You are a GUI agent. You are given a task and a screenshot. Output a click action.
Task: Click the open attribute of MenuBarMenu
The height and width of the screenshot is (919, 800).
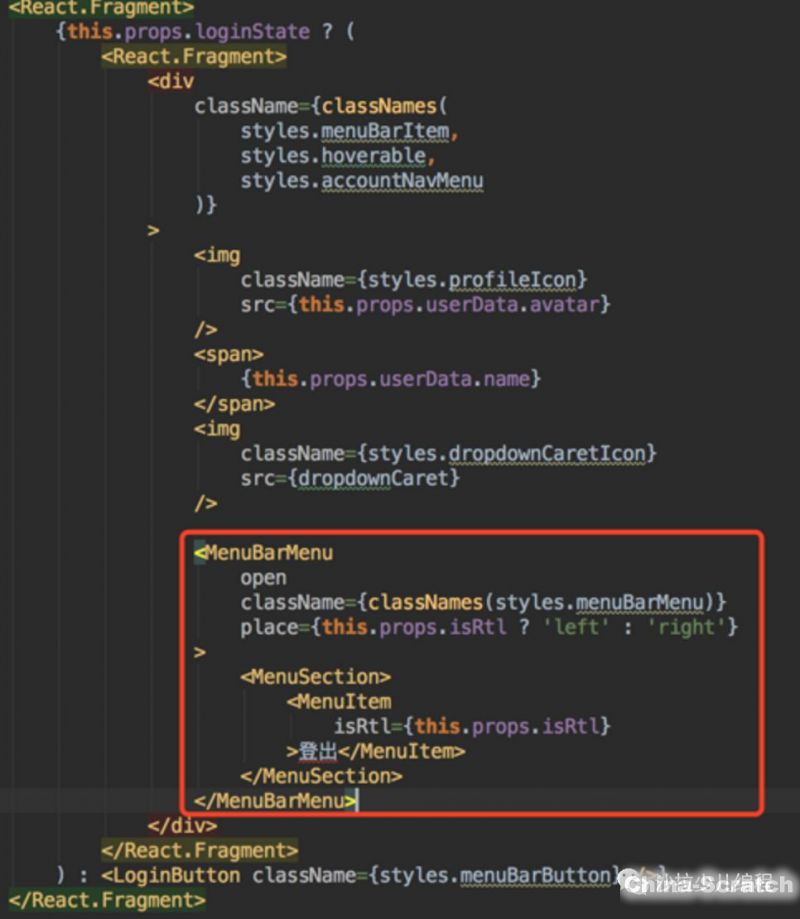pos(263,578)
